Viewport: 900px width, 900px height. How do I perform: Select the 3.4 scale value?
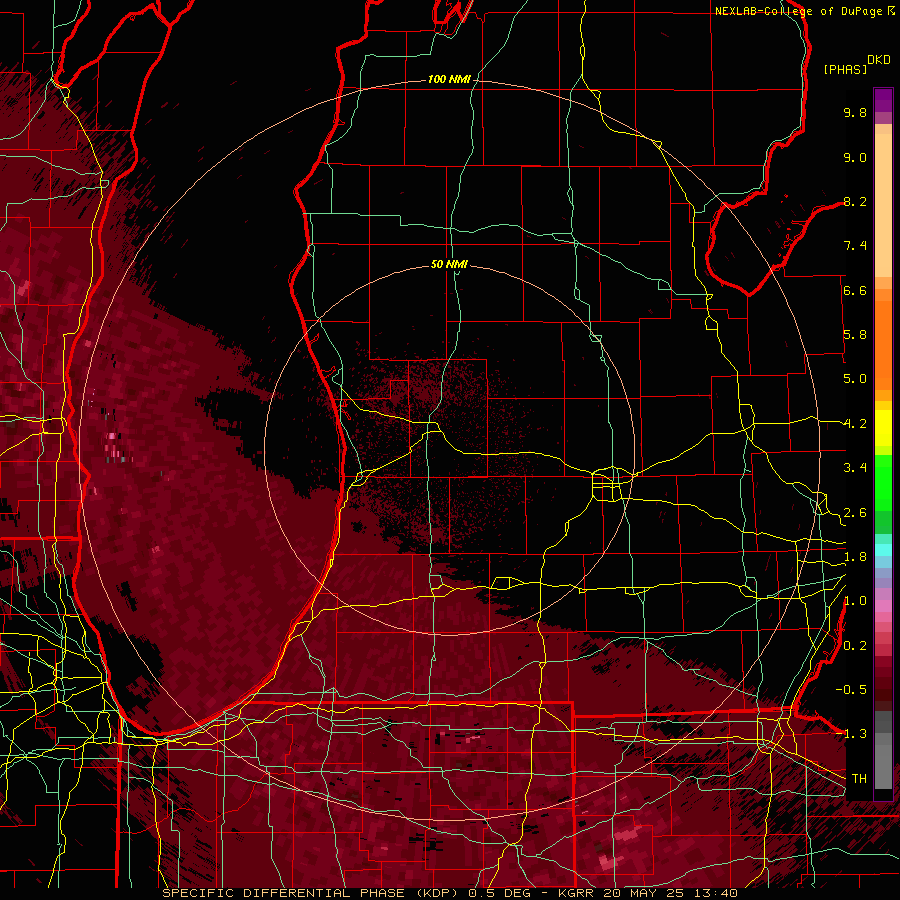pyautogui.click(x=855, y=468)
